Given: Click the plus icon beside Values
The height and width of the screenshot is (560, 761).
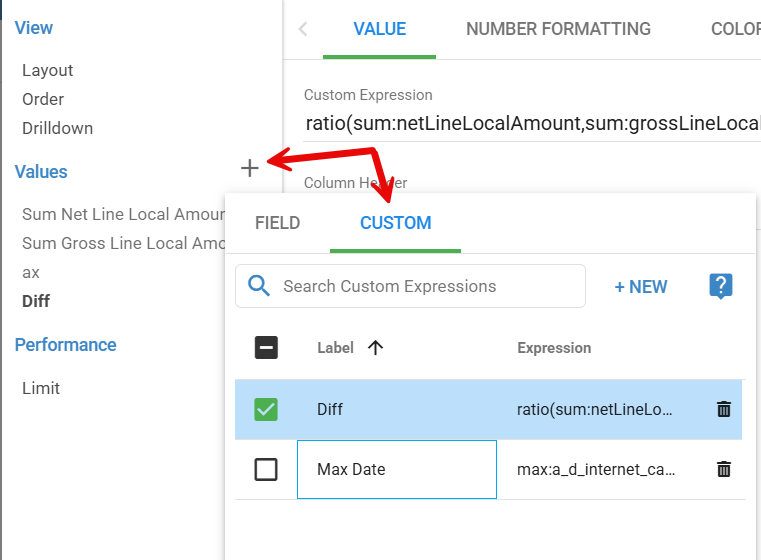Looking at the screenshot, I should (x=250, y=168).
